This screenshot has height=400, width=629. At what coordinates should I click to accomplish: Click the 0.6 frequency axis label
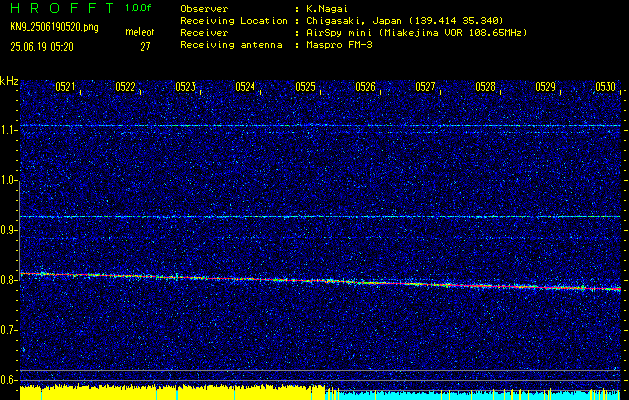(x=8, y=380)
